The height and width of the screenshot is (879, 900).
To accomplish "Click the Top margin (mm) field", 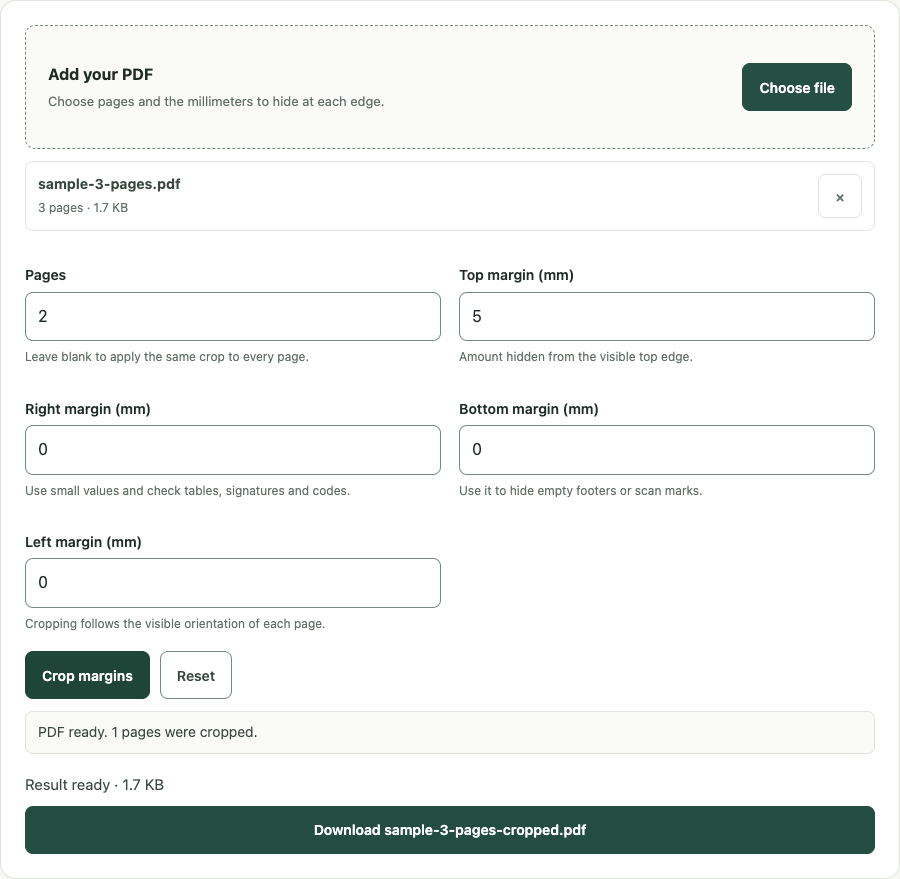I will click(667, 316).
